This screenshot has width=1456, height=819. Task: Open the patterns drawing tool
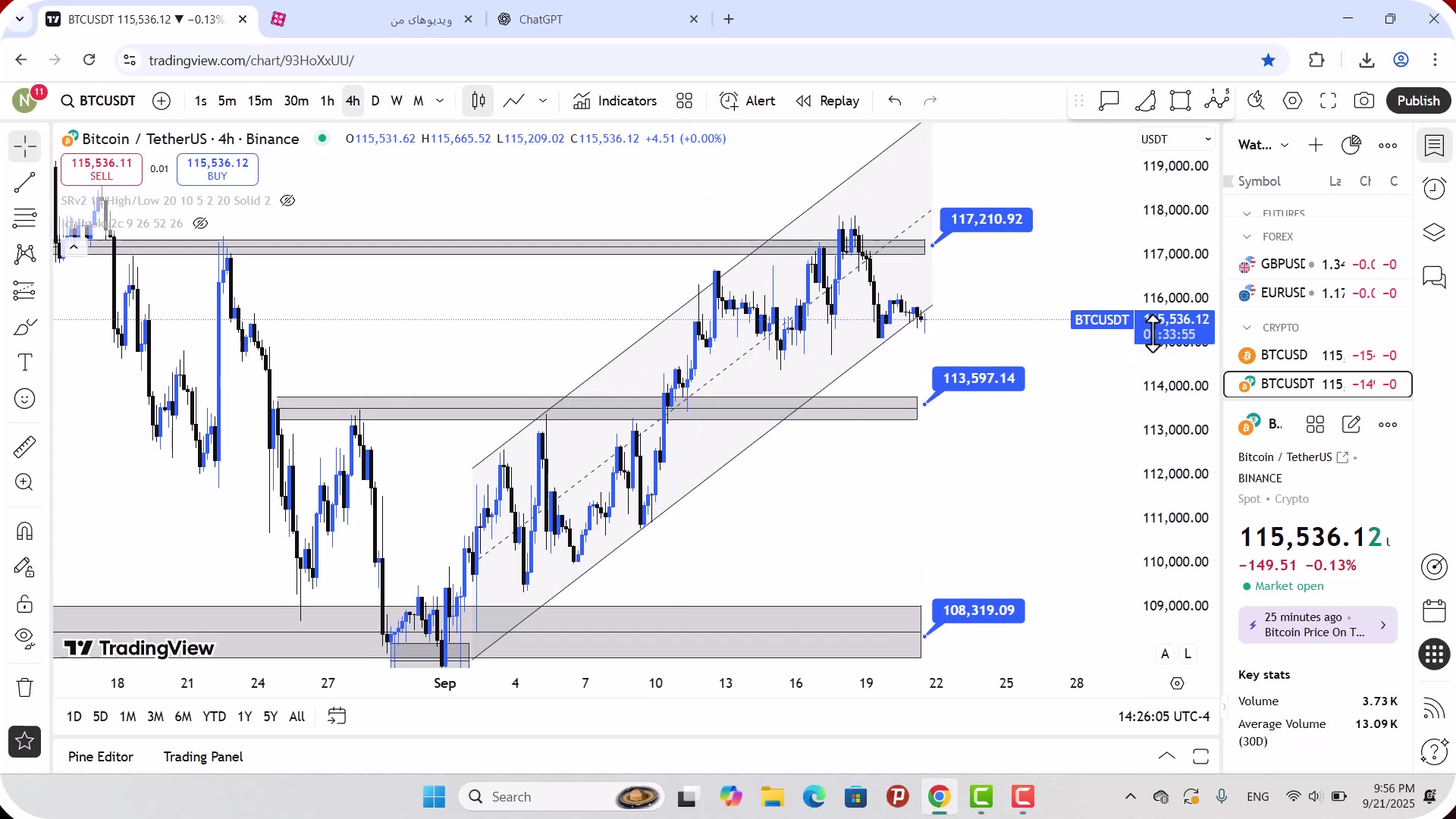tap(24, 254)
